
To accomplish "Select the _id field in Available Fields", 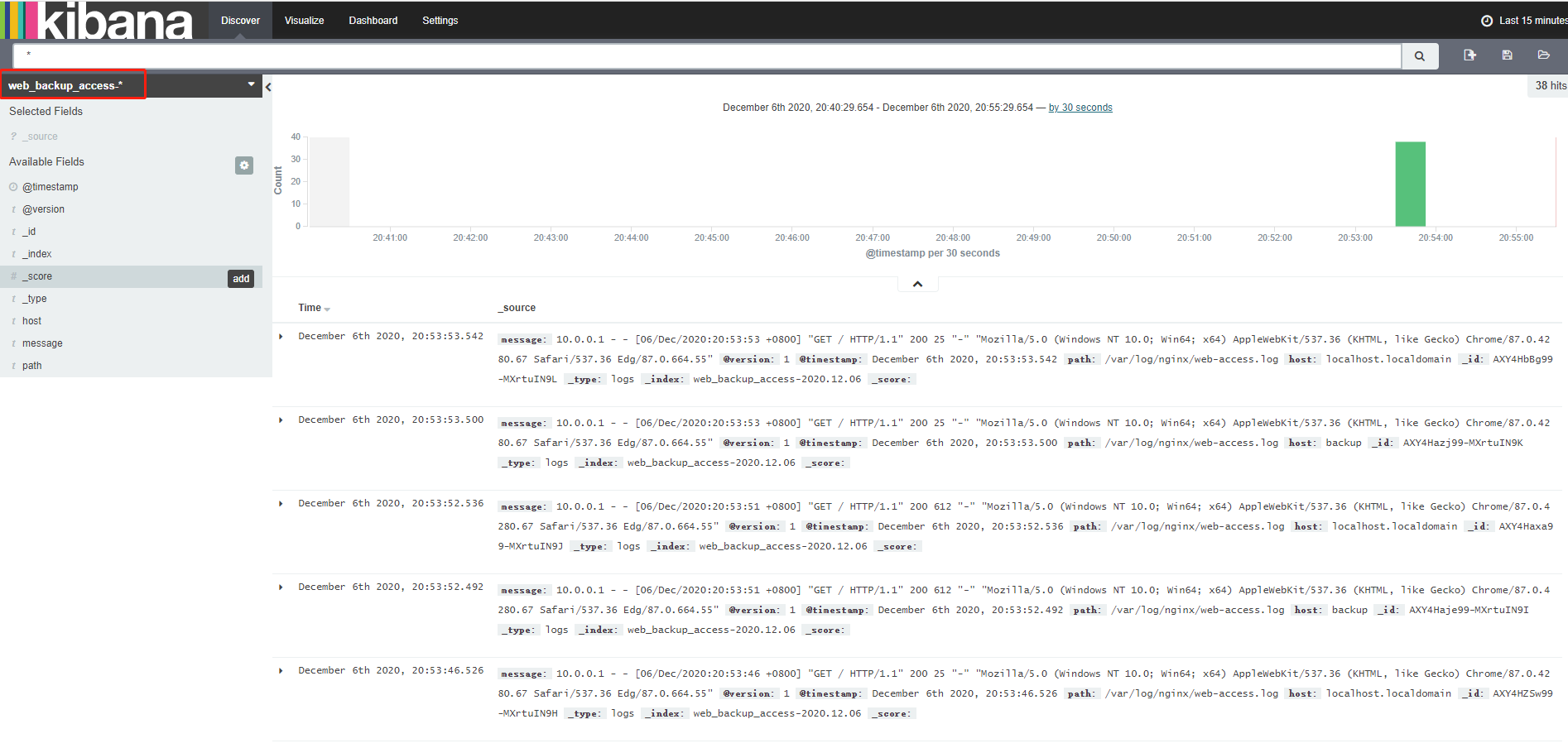I will [29, 232].
